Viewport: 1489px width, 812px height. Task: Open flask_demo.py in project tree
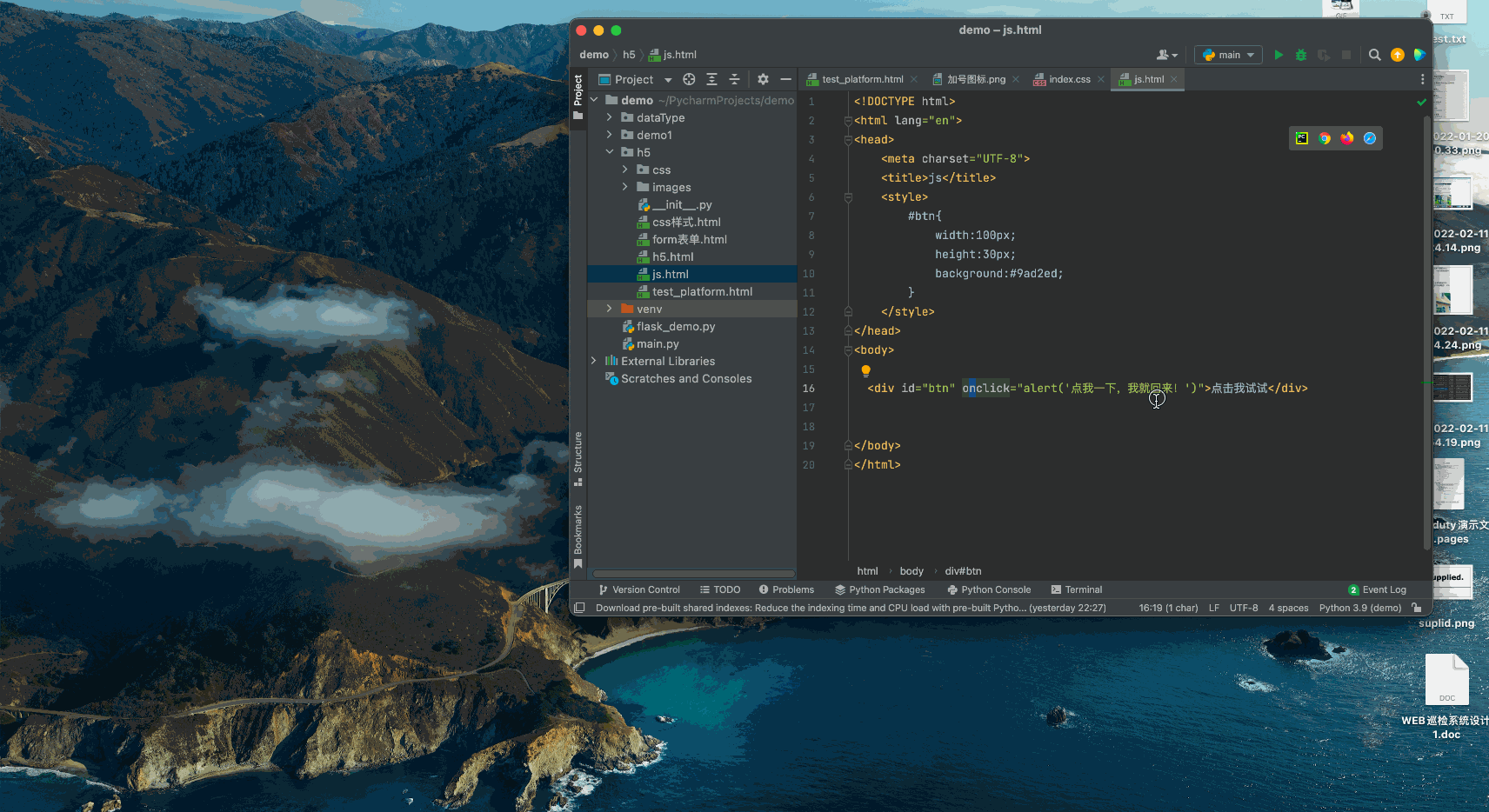click(x=675, y=326)
